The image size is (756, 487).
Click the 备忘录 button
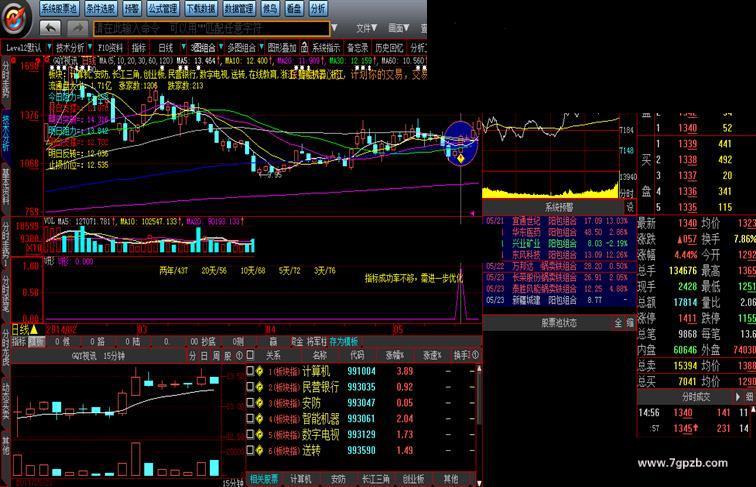(x=358, y=48)
